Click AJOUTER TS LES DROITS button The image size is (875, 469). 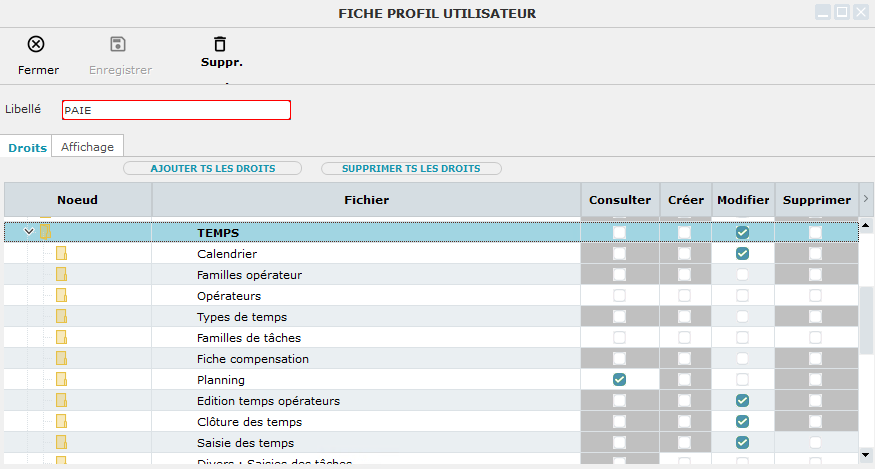click(x=212, y=168)
